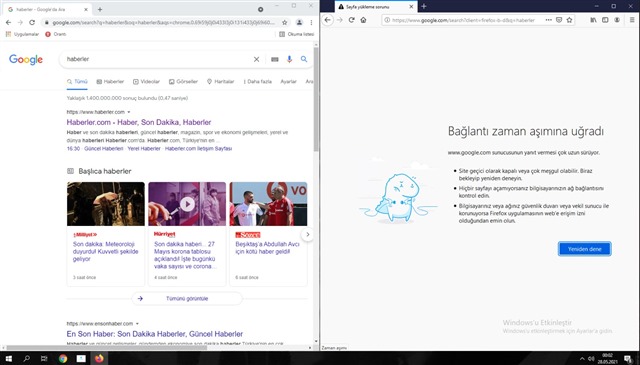Open the Beşiktaş Abdullah Avcı news image
The width and height of the screenshot is (640, 365).
coord(268,204)
